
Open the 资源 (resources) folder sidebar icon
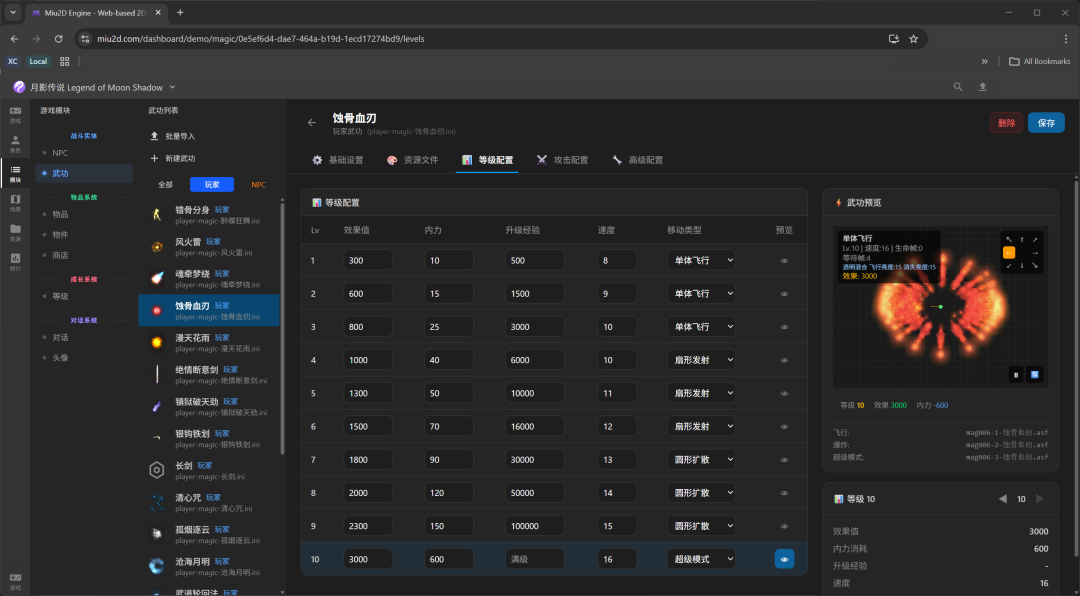[15, 232]
